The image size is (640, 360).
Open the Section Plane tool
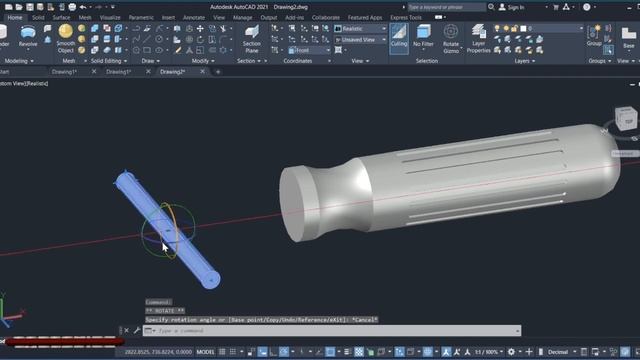pyautogui.click(x=251, y=39)
